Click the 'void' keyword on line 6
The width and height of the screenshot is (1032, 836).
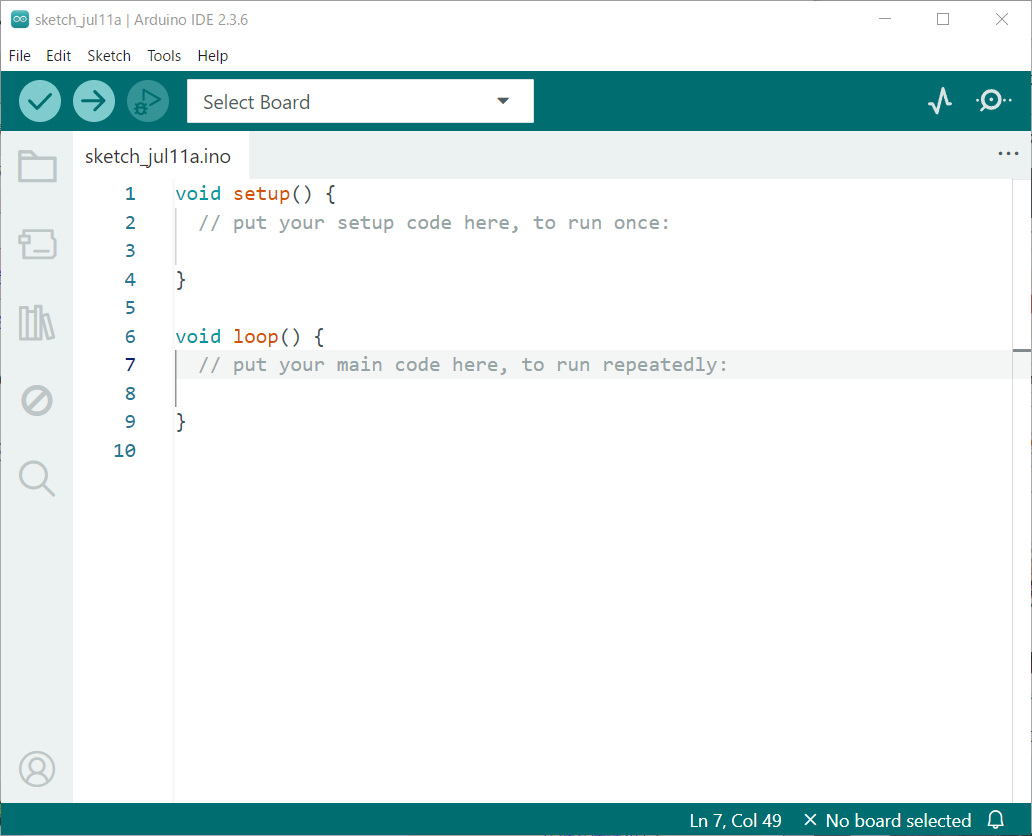(198, 336)
